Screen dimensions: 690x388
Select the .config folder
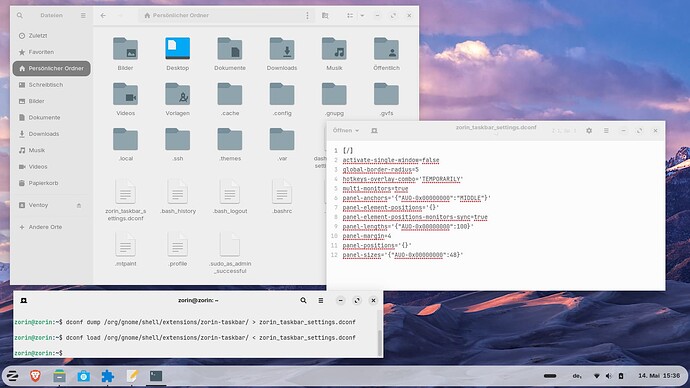(x=282, y=94)
